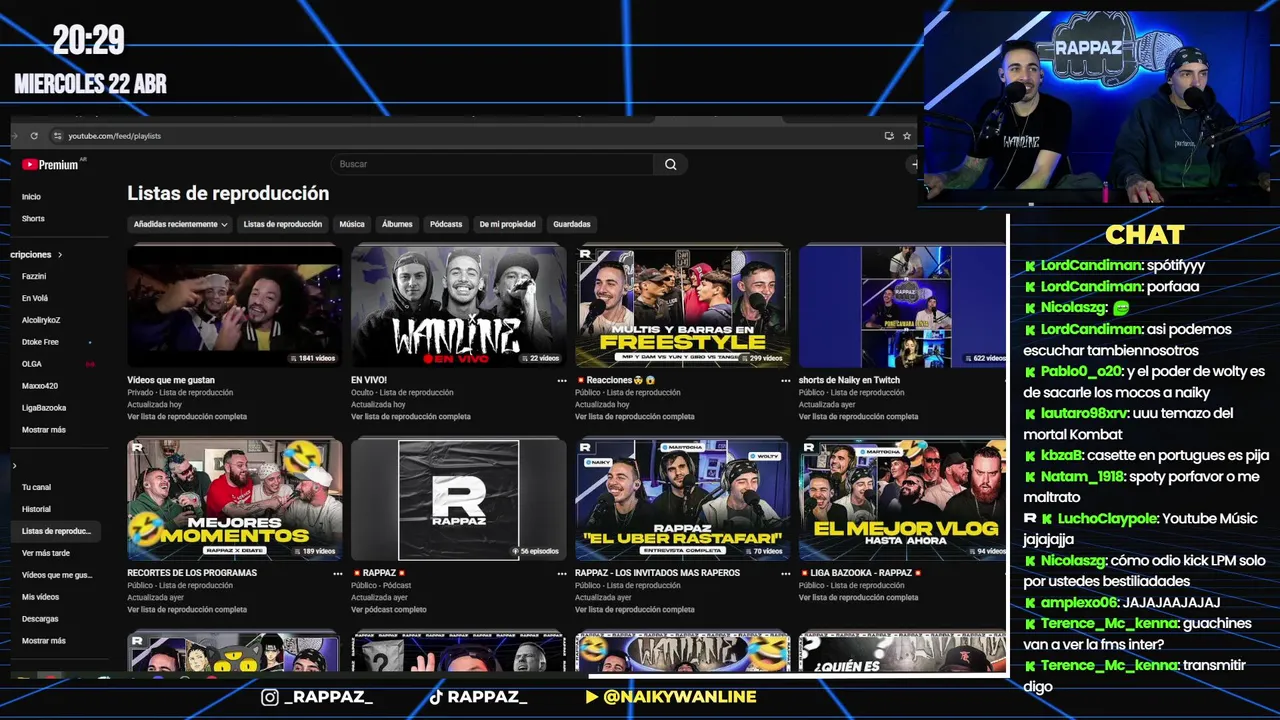Open the AlcolirykoZ subscription channel

point(41,320)
